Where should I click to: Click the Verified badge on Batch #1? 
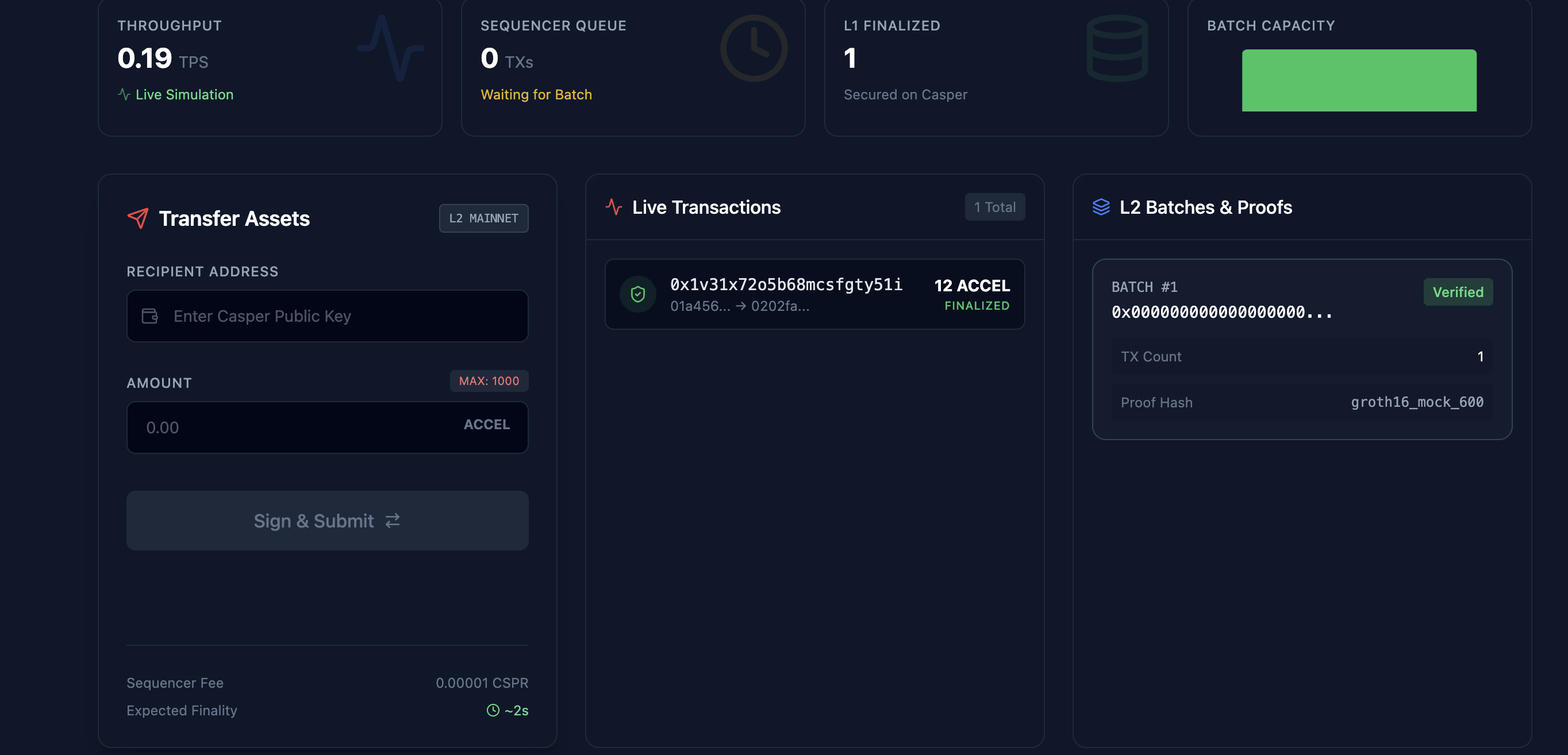click(1458, 292)
